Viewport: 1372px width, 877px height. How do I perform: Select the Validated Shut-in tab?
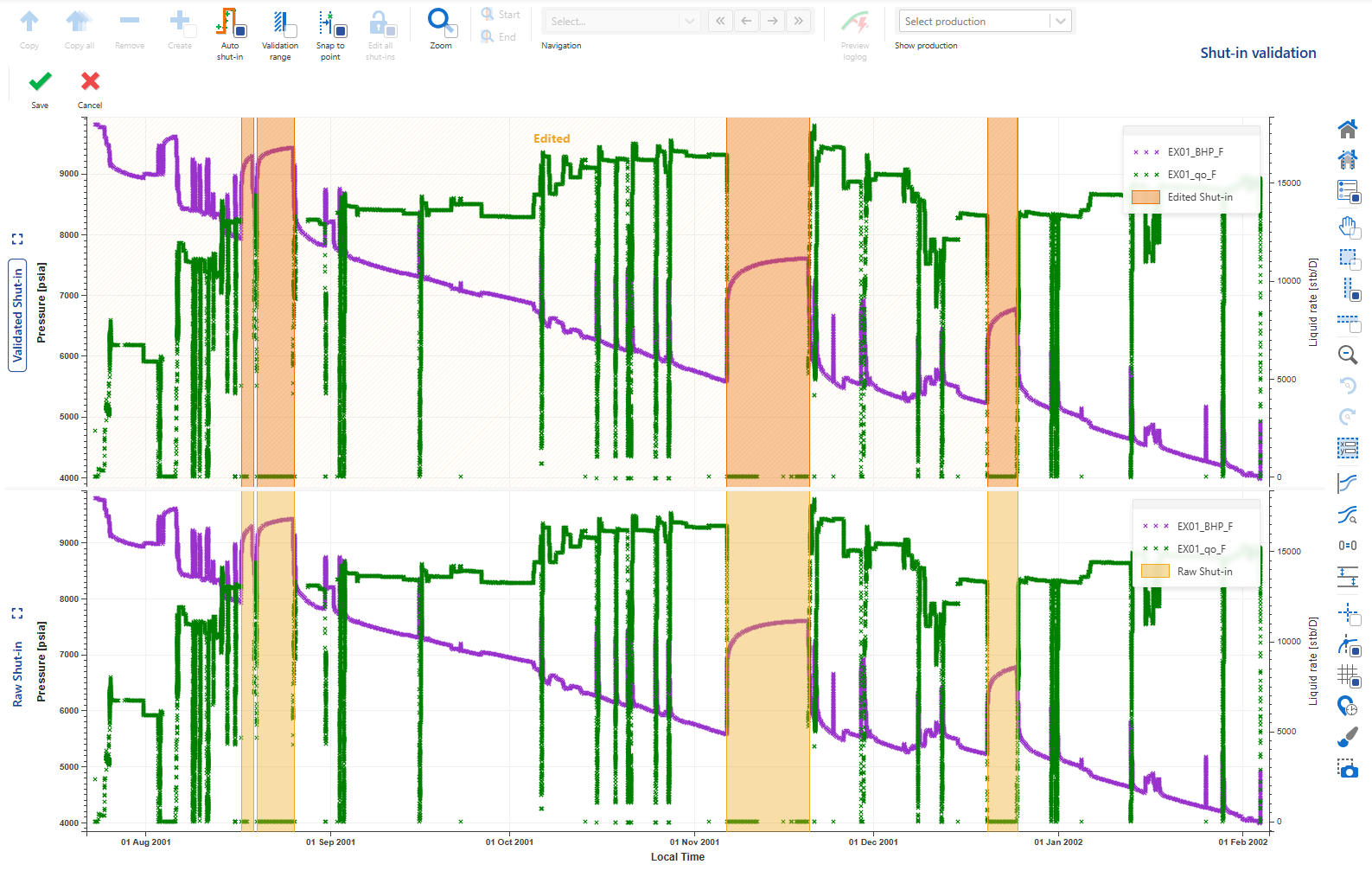click(17, 315)
